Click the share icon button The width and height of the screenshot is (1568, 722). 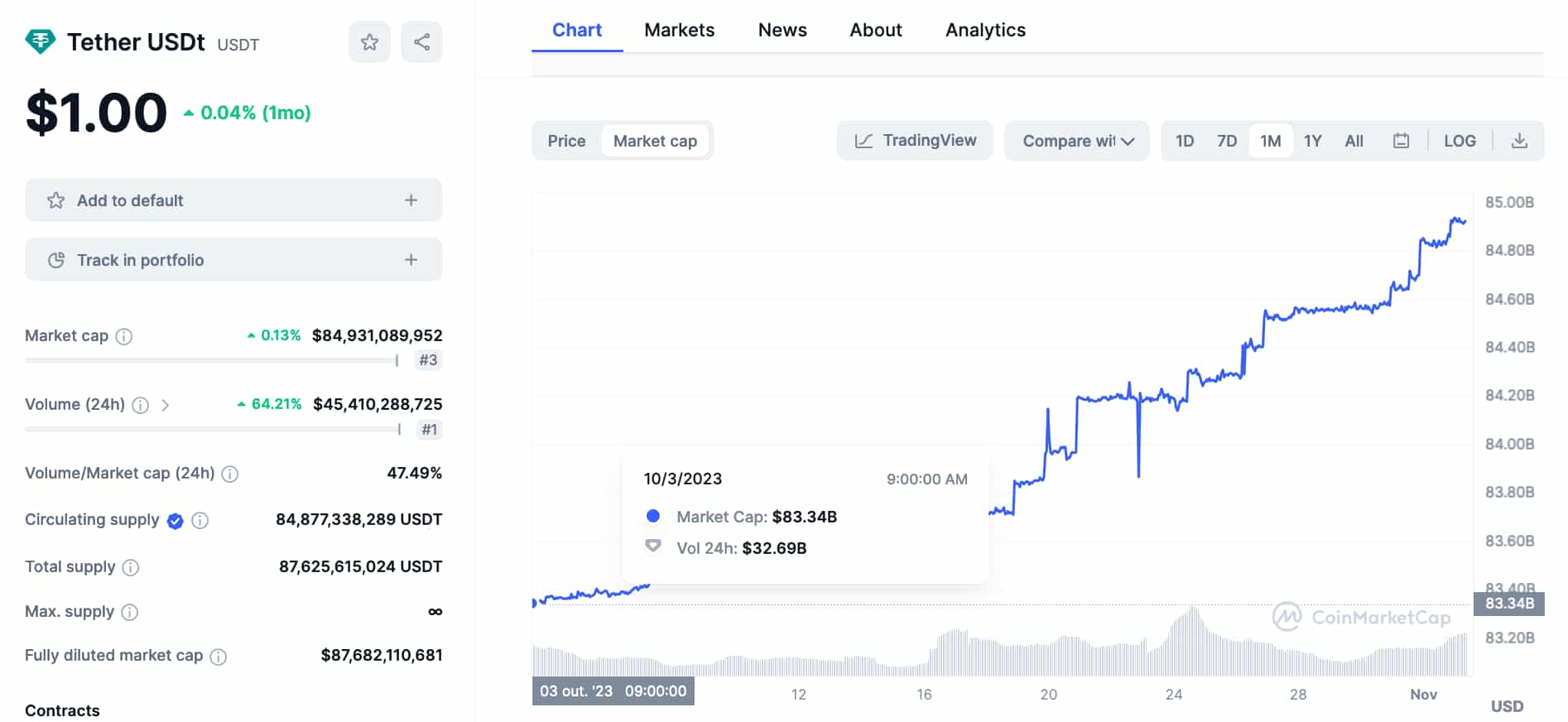point(421,42)
